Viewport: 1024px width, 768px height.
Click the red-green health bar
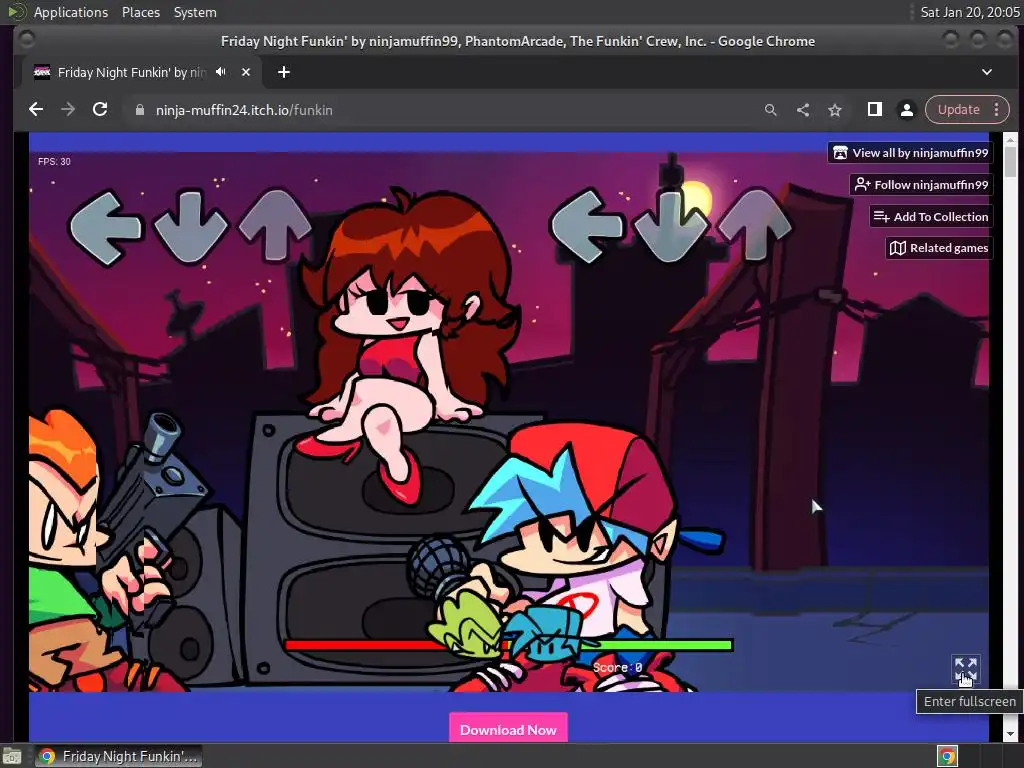(509, 645)
